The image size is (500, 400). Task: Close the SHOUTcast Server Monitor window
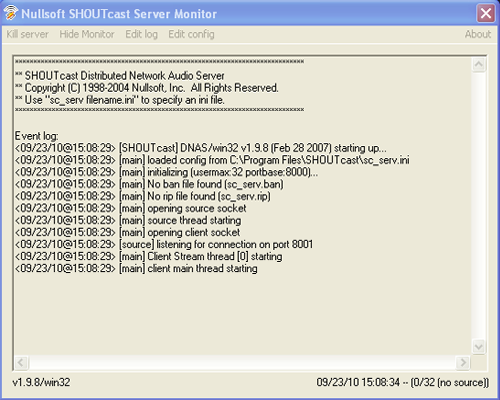(x=486, y=13)
